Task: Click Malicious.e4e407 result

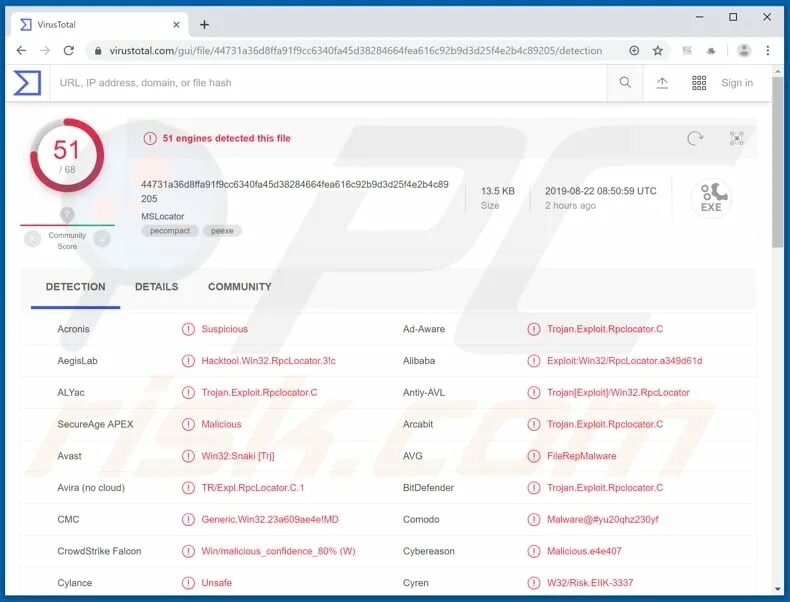Action: [x=584, y=551]
